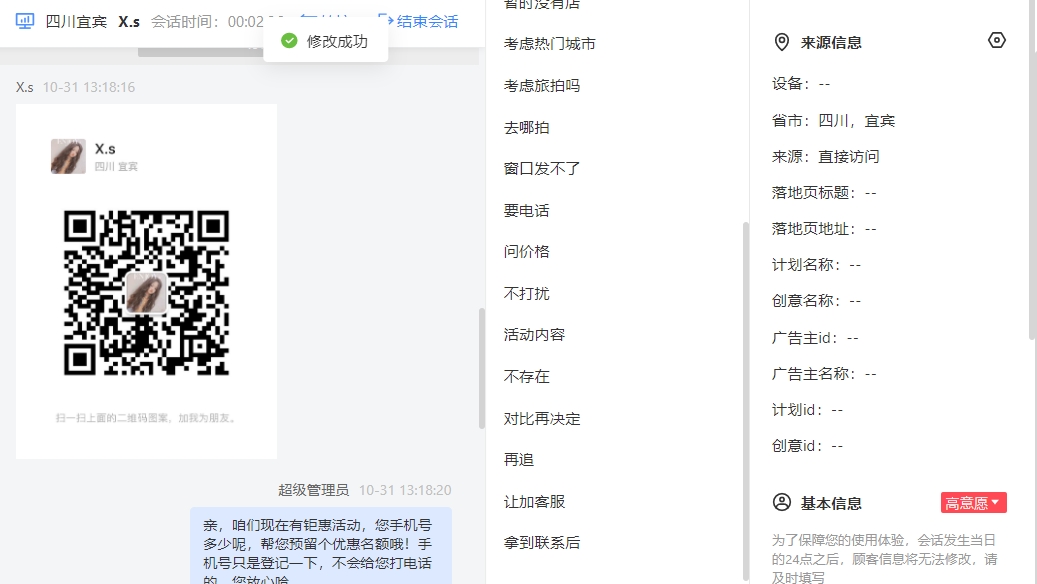Image resolution: width=1037 pixels, height=584 pixels.
Task: Click the 超级管理员 sender label
Action: 313,490
